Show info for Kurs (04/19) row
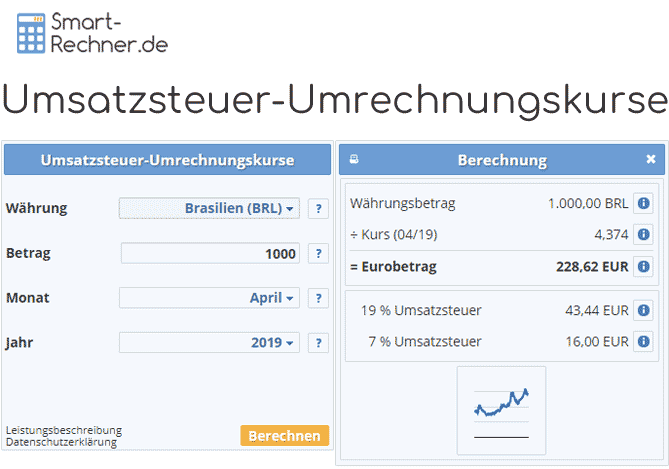 [643, 235]
